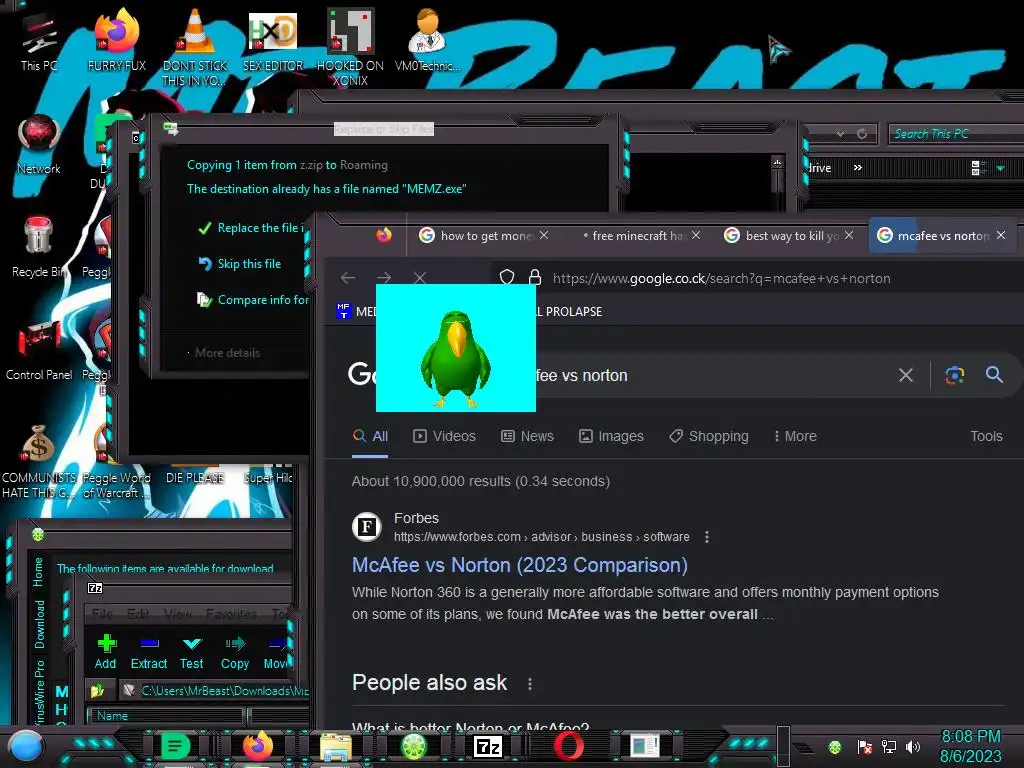Click the Tools button in Google
Viewport: 1024px width, 768px height.
[986, 436]
